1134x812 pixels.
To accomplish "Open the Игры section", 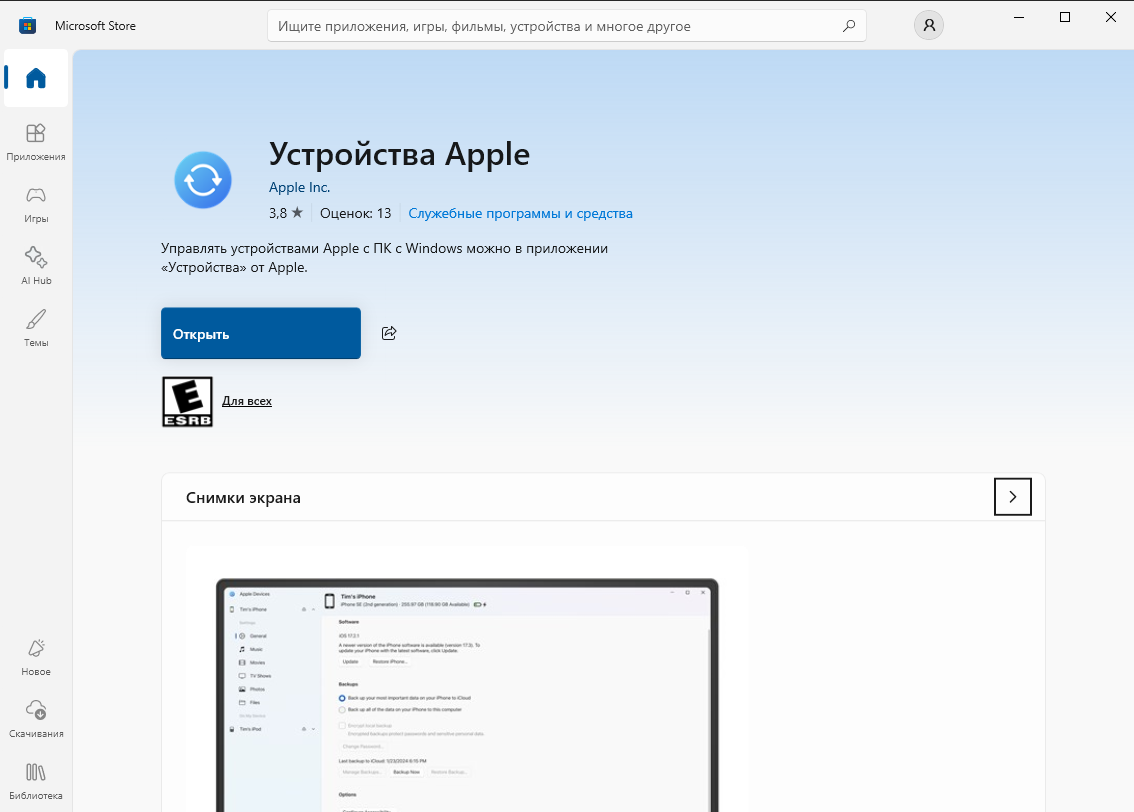I will 35,205.
